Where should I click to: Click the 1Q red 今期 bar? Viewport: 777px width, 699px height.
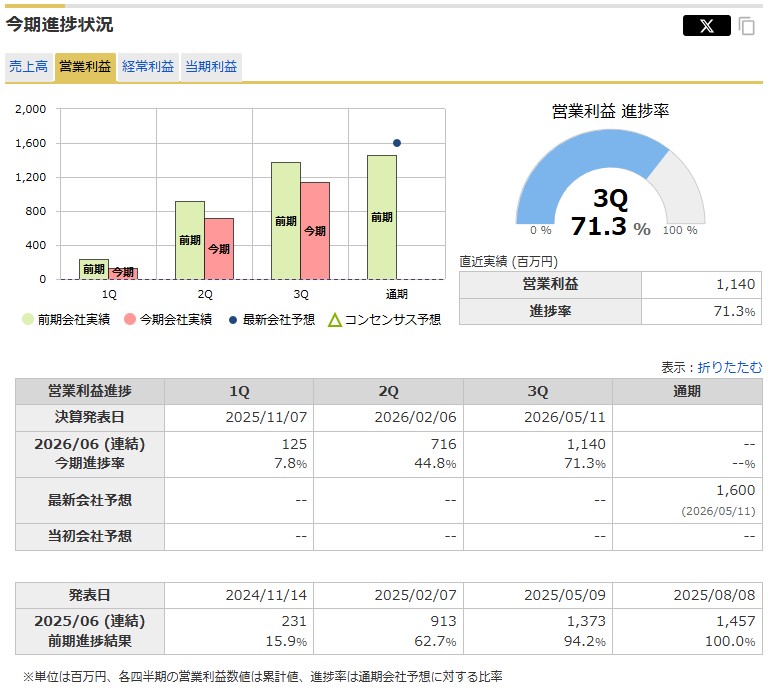(x=123, y=273)
